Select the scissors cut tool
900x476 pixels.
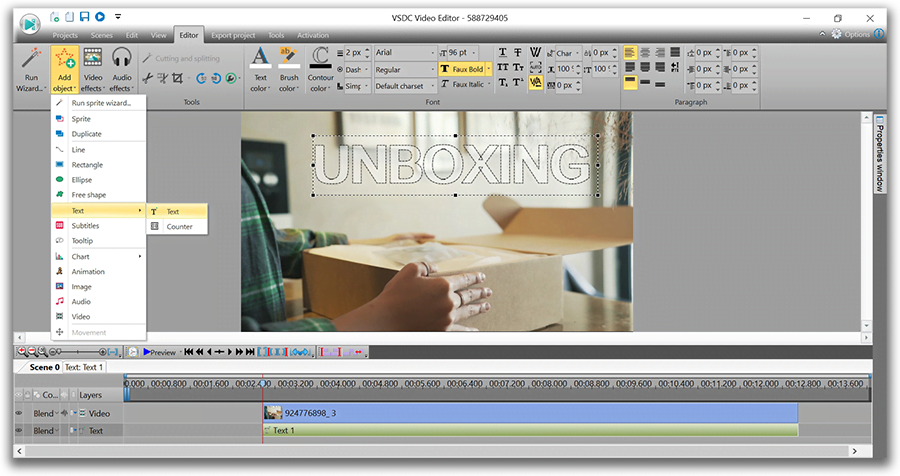[148, 78]
